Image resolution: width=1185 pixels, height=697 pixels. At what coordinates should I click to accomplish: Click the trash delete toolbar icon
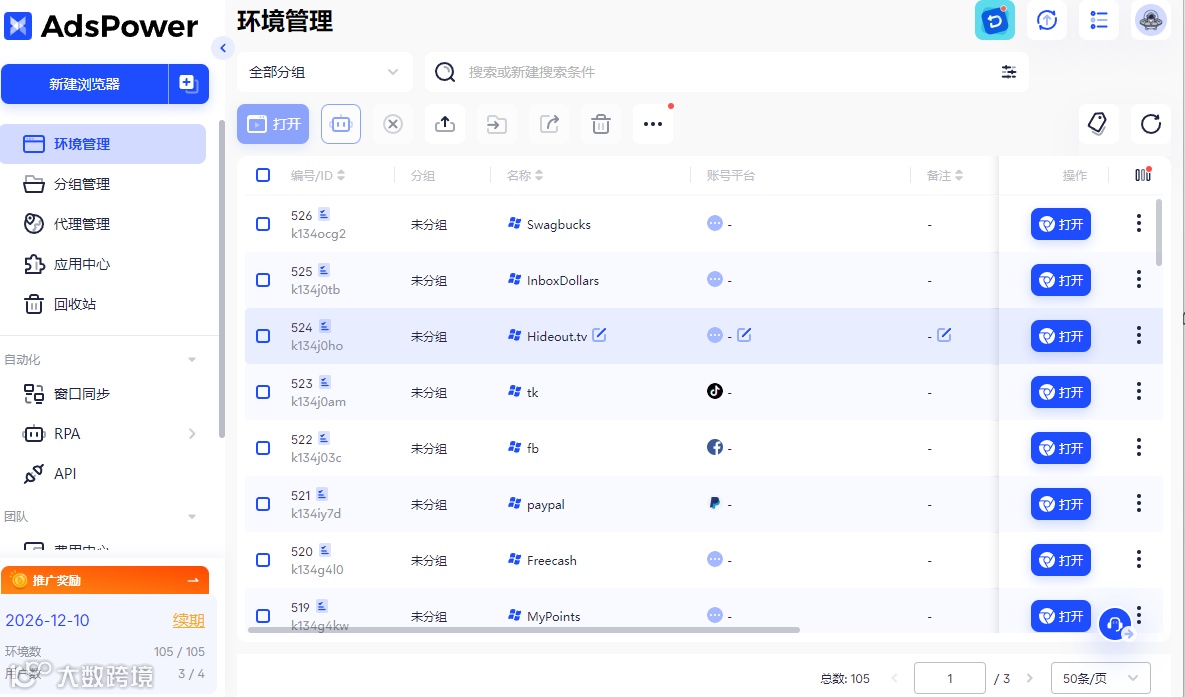pos(601,124)
